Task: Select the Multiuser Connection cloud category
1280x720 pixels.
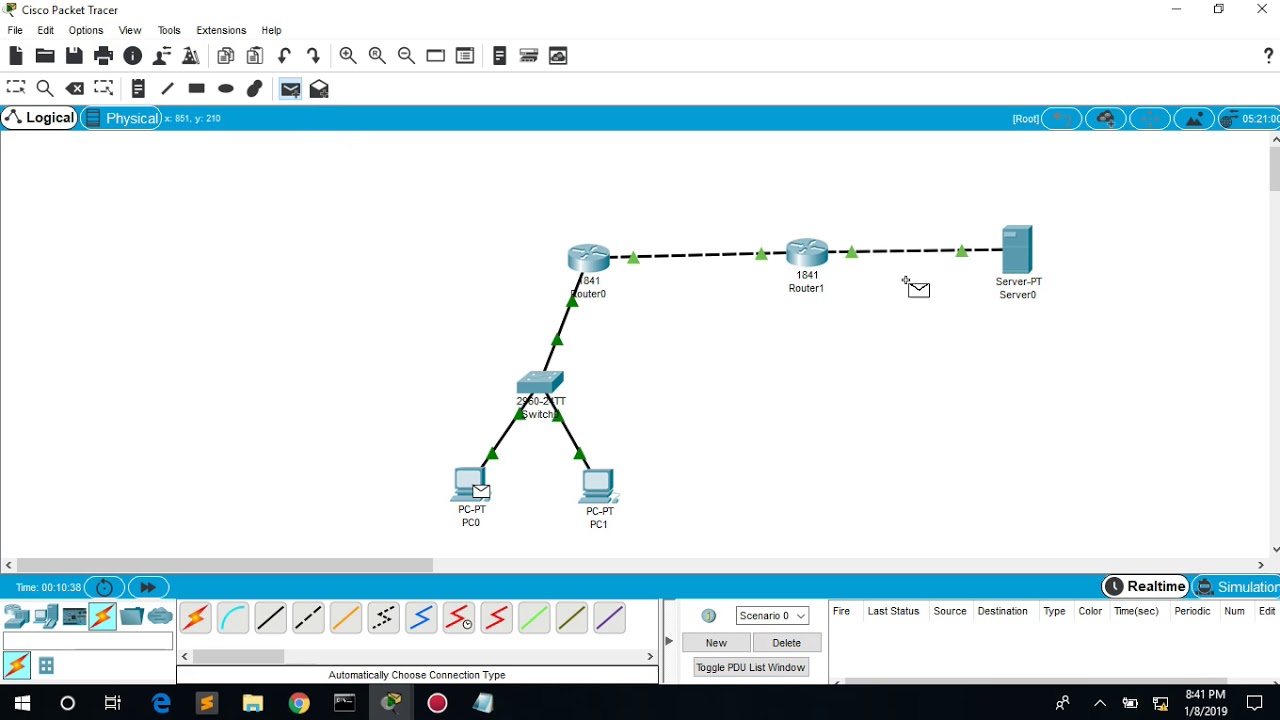Action: click(160, 617)
